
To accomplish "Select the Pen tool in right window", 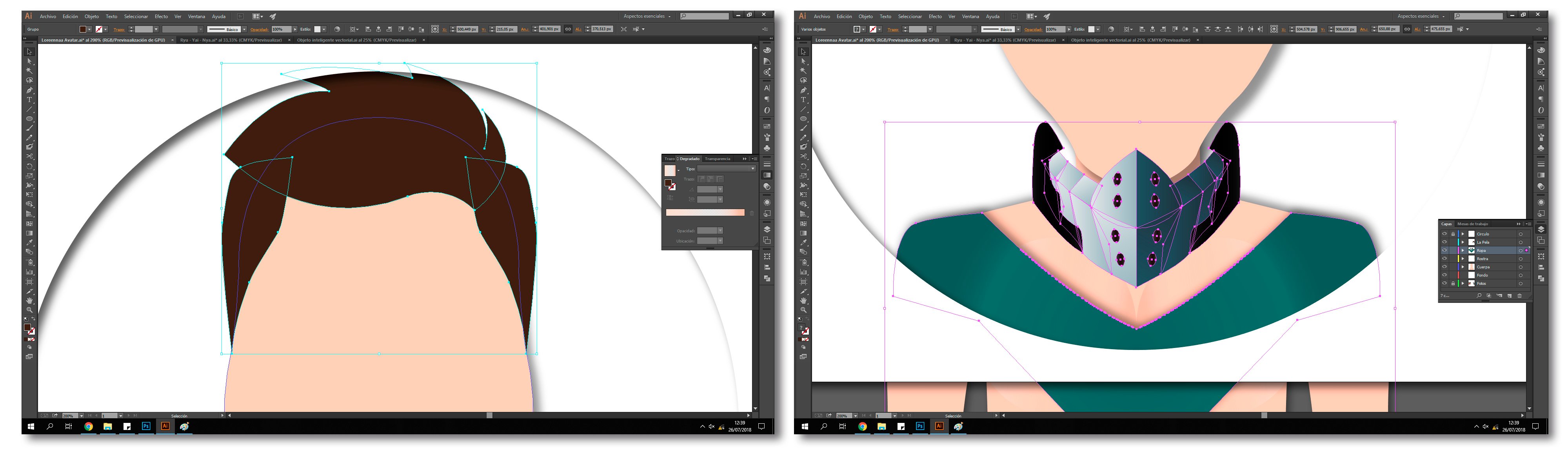I will (803, 90).
